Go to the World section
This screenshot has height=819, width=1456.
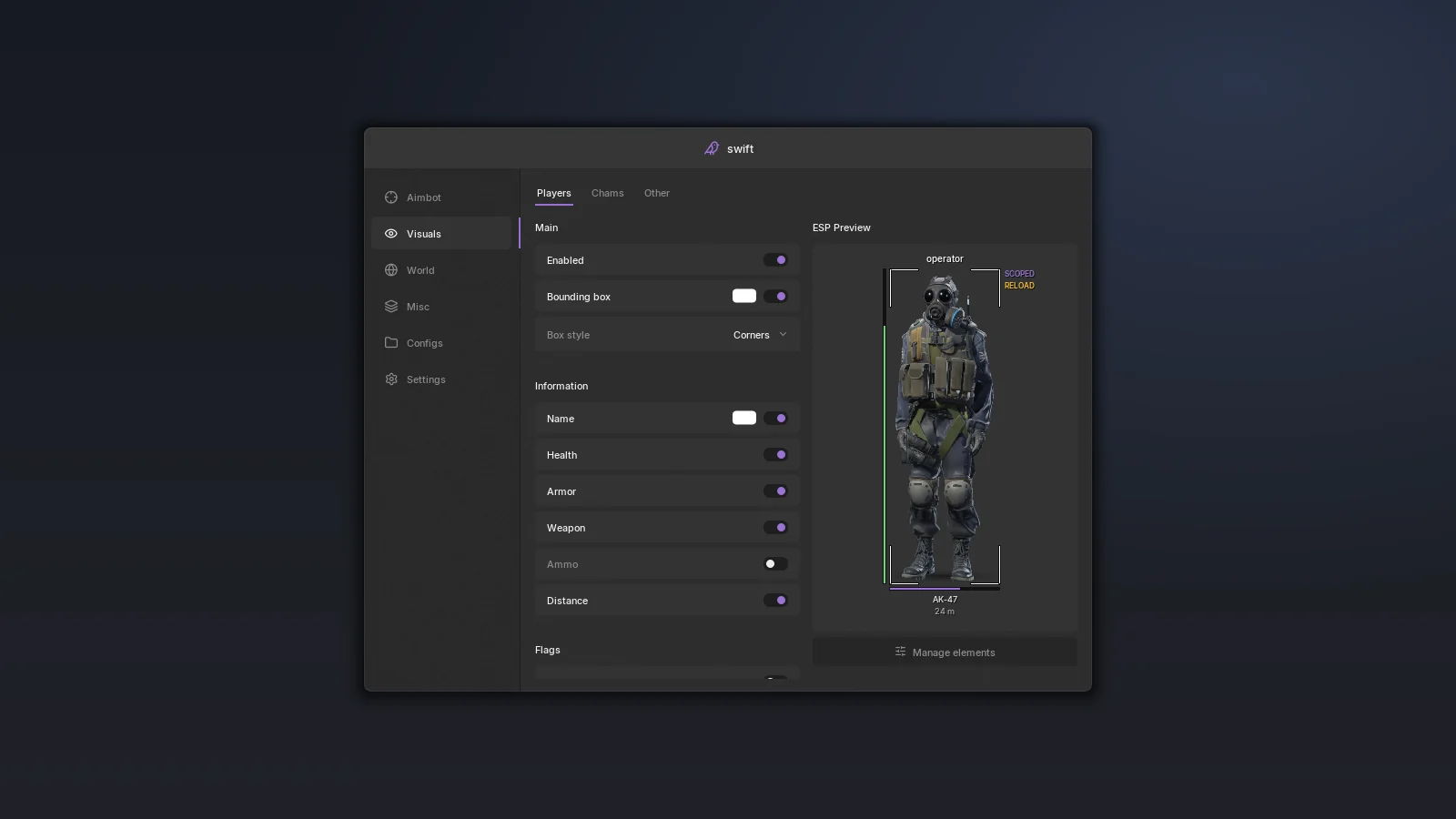tap(441, 270)
